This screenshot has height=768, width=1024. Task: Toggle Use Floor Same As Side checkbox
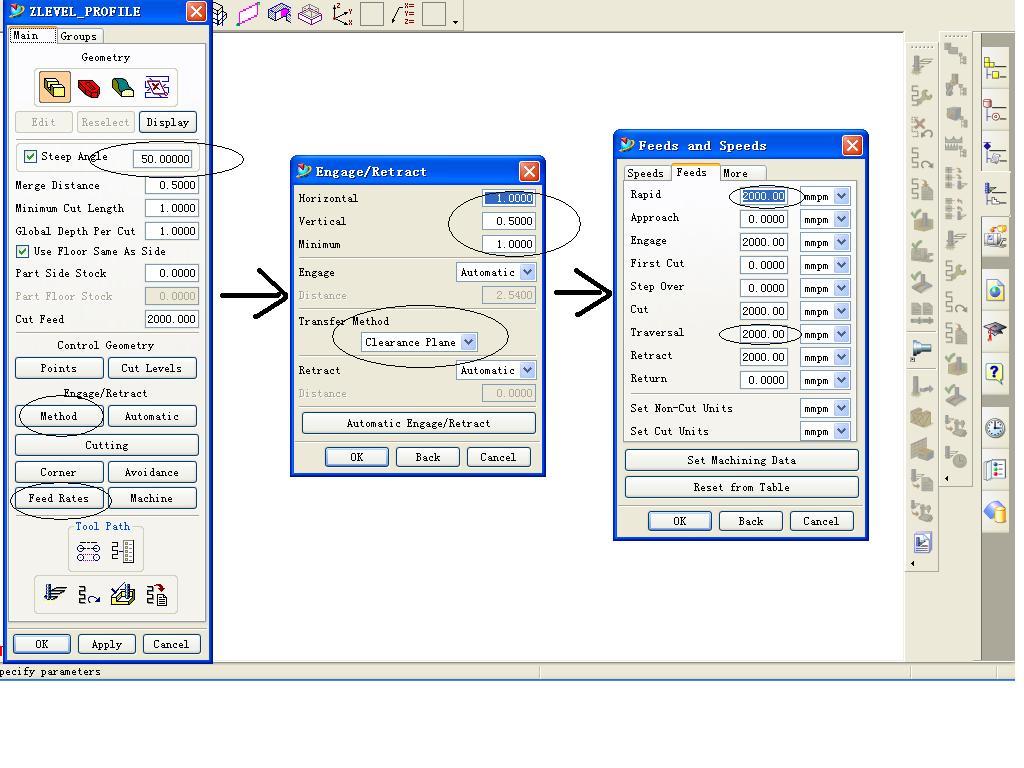22,251
